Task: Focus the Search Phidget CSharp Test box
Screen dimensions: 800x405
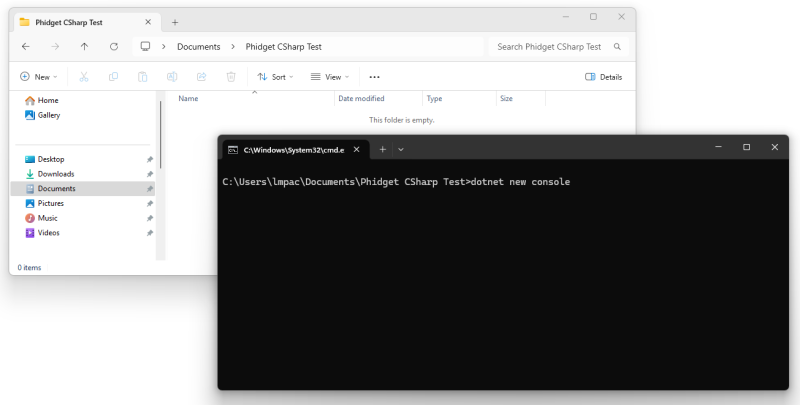Action: [558, 46]
